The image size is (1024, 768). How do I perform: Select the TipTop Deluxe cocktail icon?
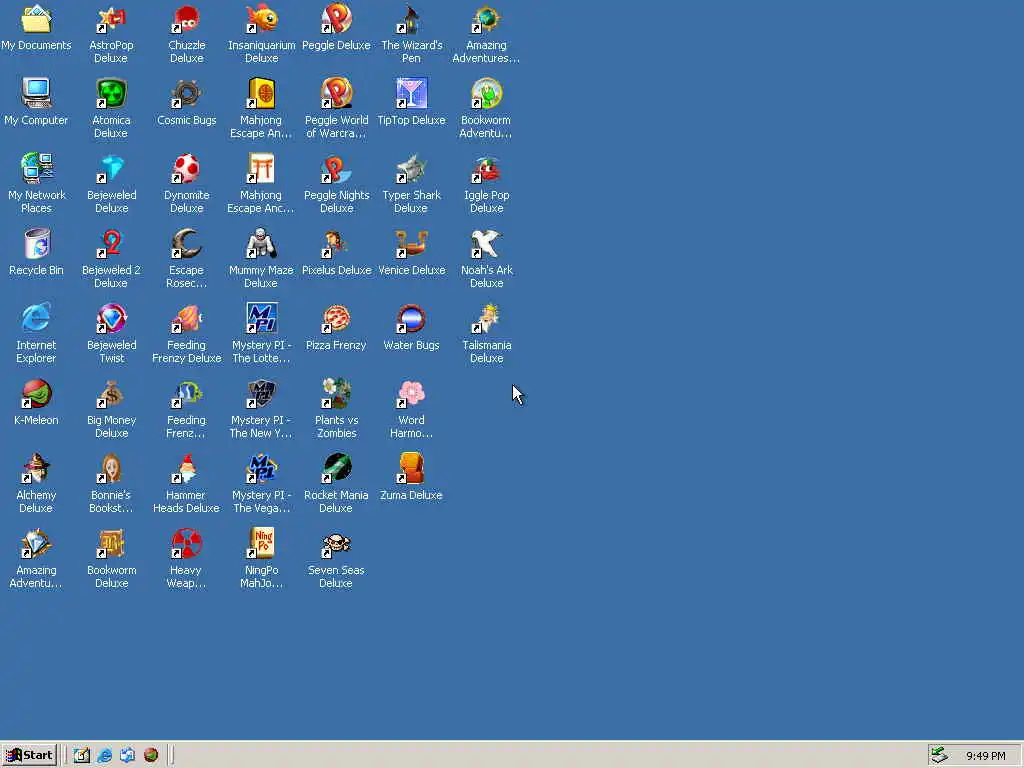tap(411, 94)
